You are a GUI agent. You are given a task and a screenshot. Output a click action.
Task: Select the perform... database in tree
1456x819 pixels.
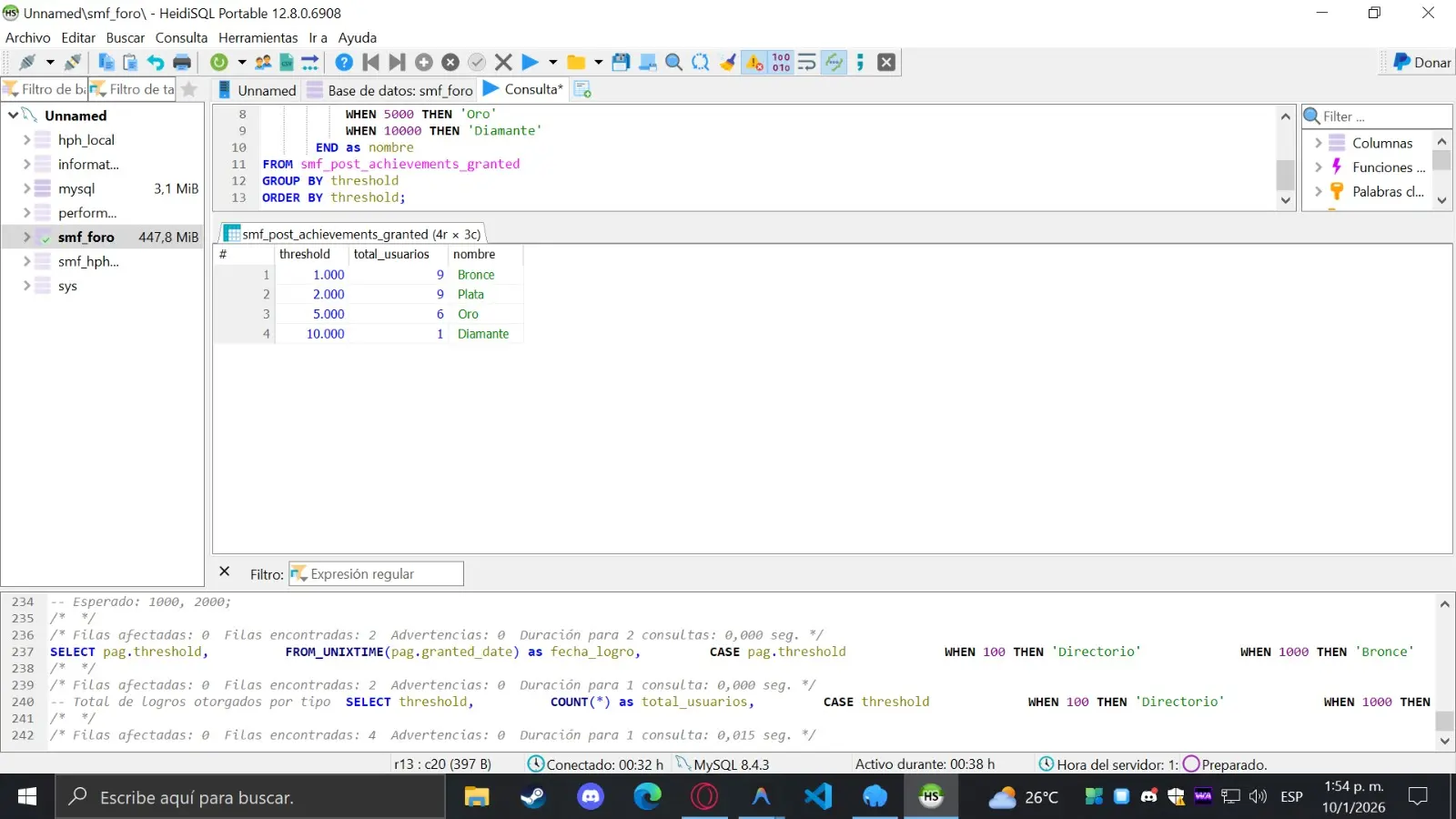coord(87,213)
